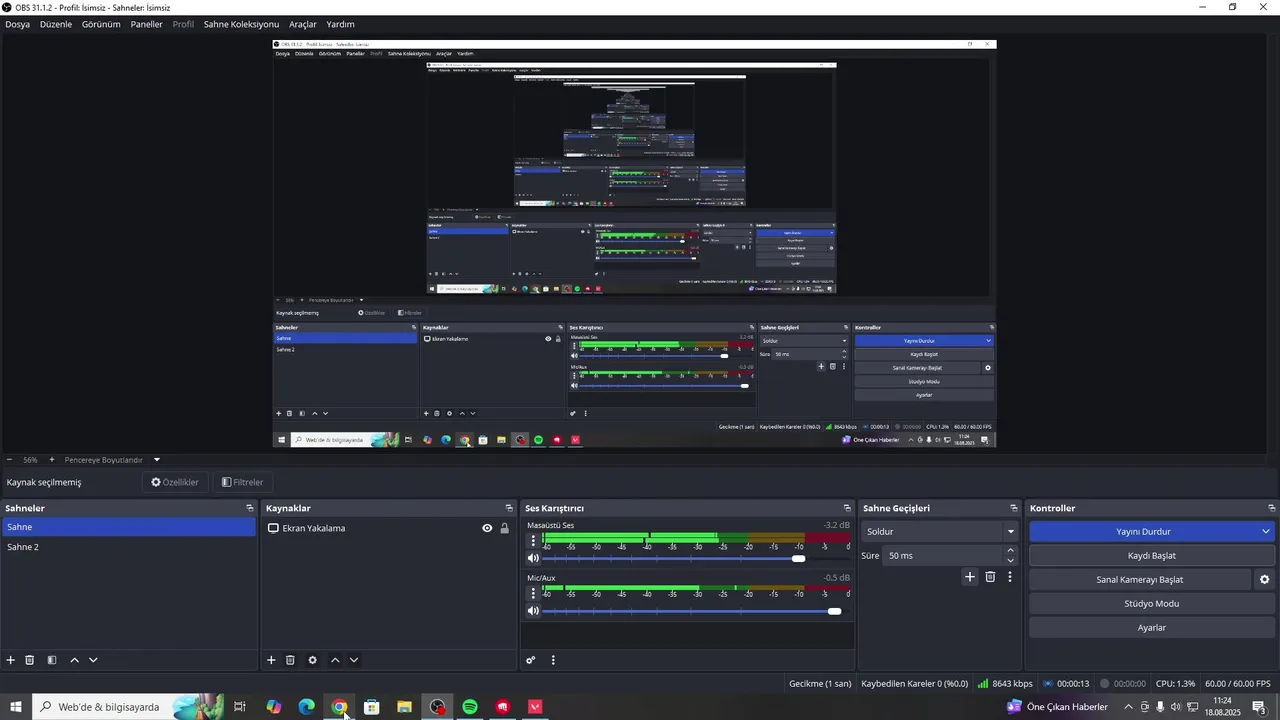Undock the Ses Karıştırıcı panel
Image resolution: width=1280 pixels, height=720 pixels.
(847, 508)
